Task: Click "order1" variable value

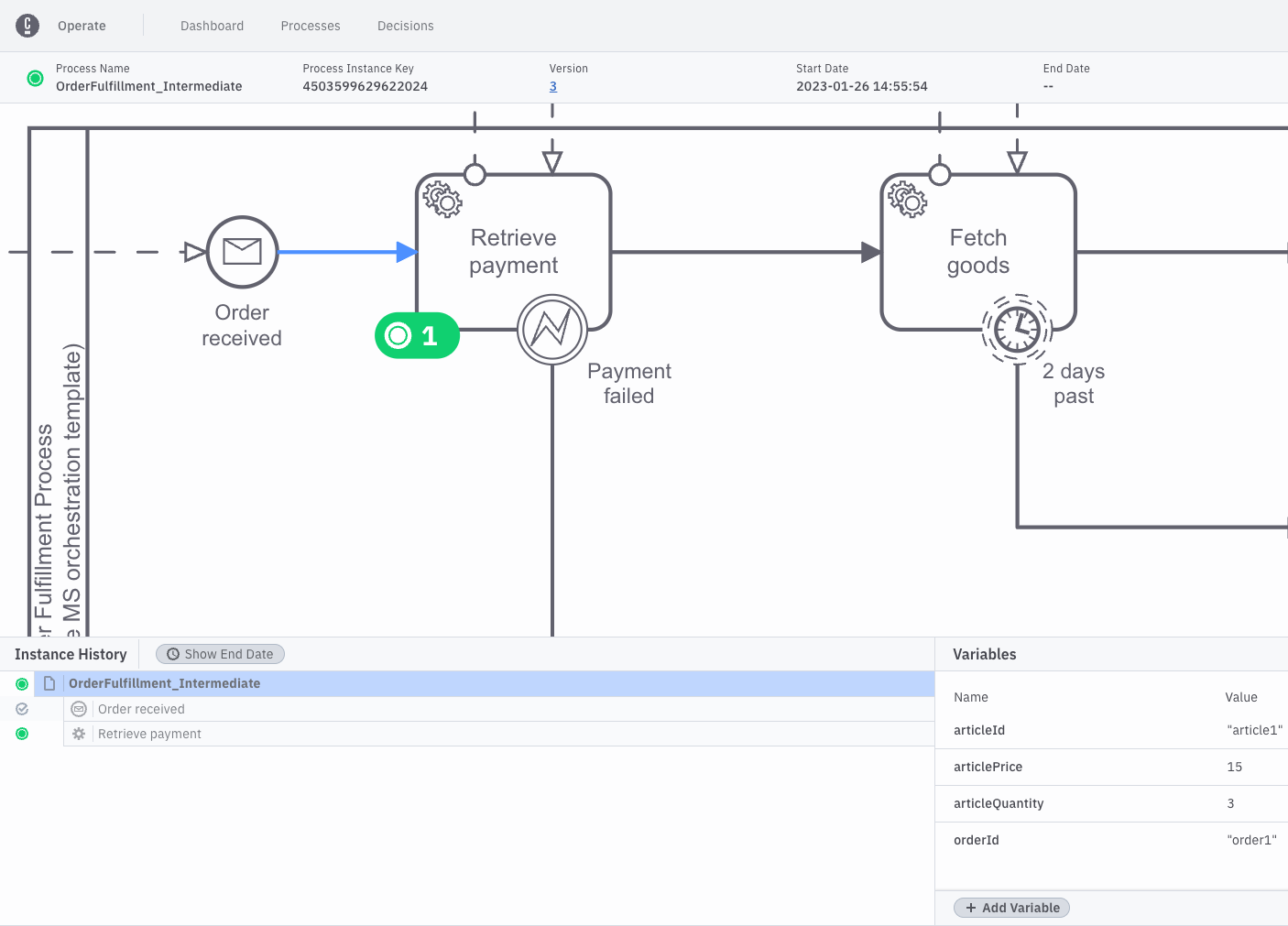Action: pyautogui.click(x=1251, y=840)
